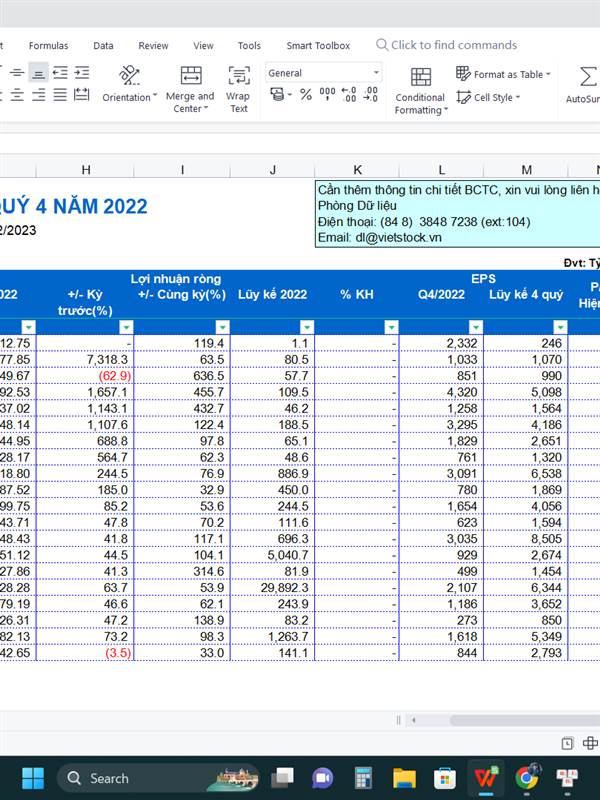Select column J header
The width and height of the screenshot is (600, 800).
click(273, 170)
